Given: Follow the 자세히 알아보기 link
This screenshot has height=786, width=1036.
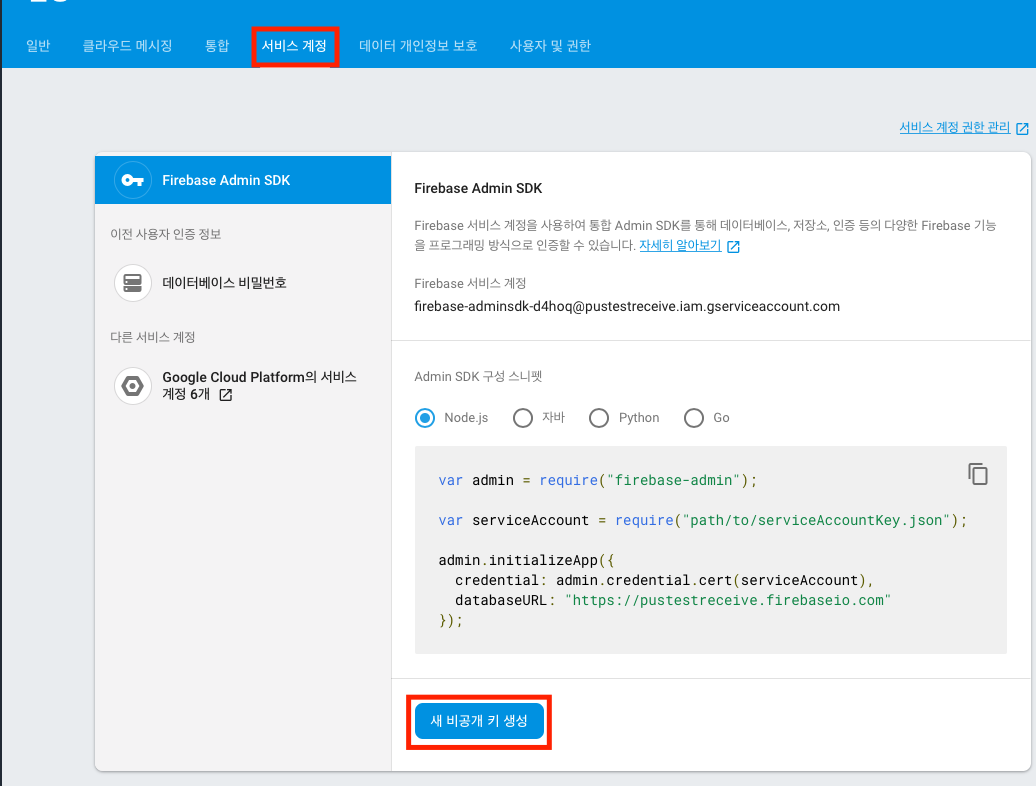Looking at the screenshot, I should coord(680,246).
